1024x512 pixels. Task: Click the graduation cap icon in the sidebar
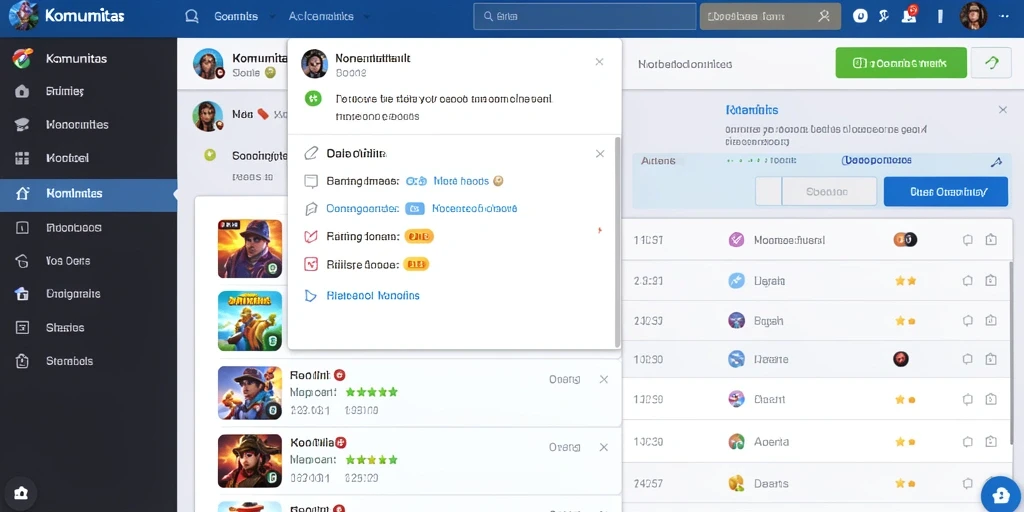(22, 125)
